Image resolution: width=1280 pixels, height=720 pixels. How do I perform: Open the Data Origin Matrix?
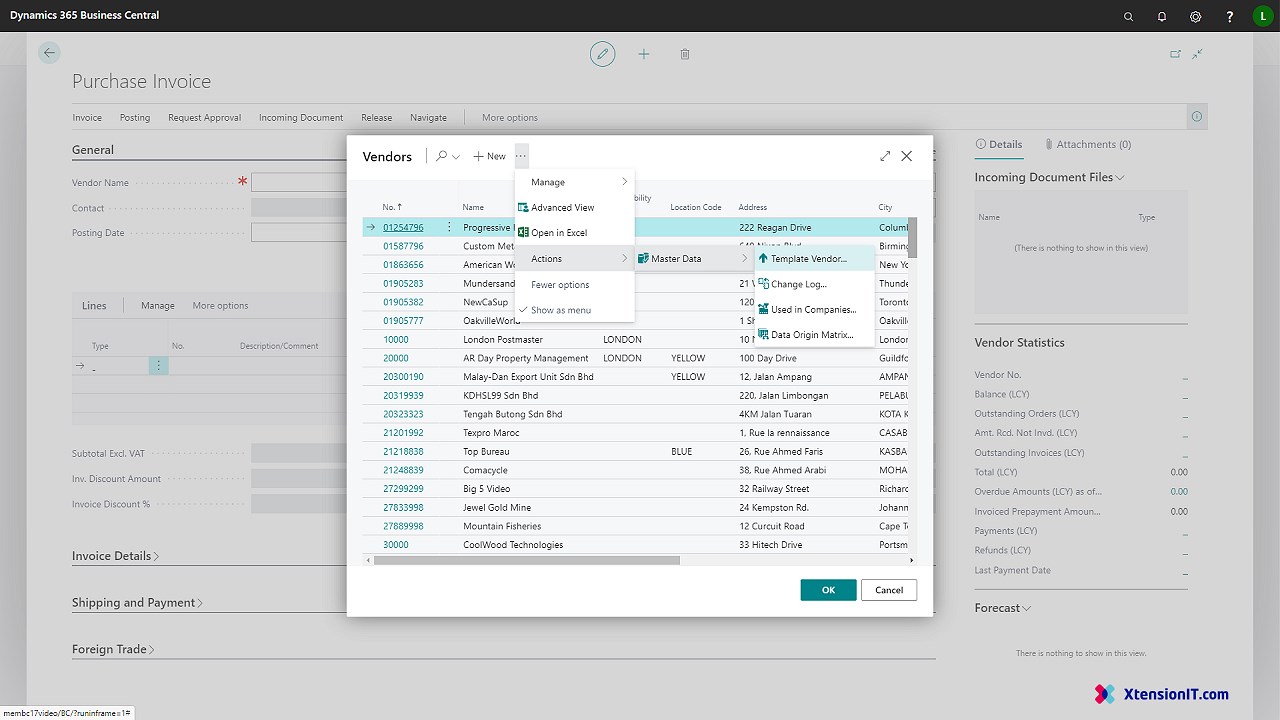coord(812,334)
